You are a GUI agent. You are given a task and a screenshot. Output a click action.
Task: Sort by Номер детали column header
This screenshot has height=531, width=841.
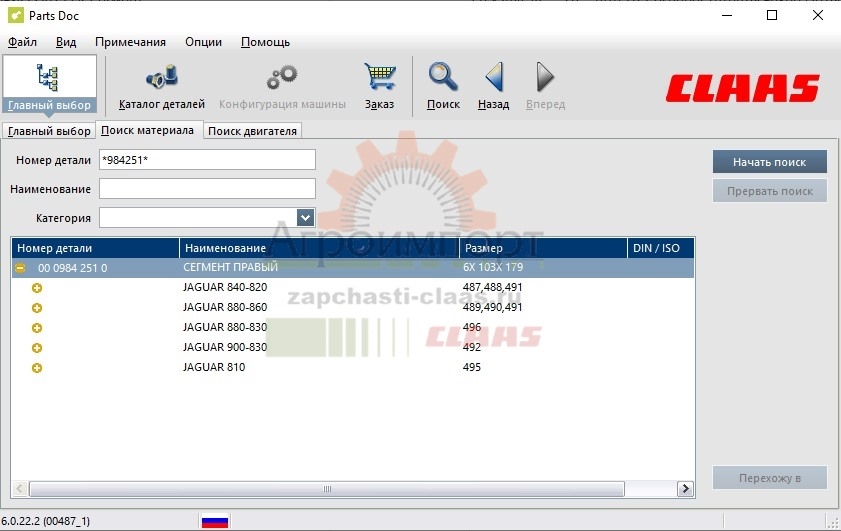(95, 248)
